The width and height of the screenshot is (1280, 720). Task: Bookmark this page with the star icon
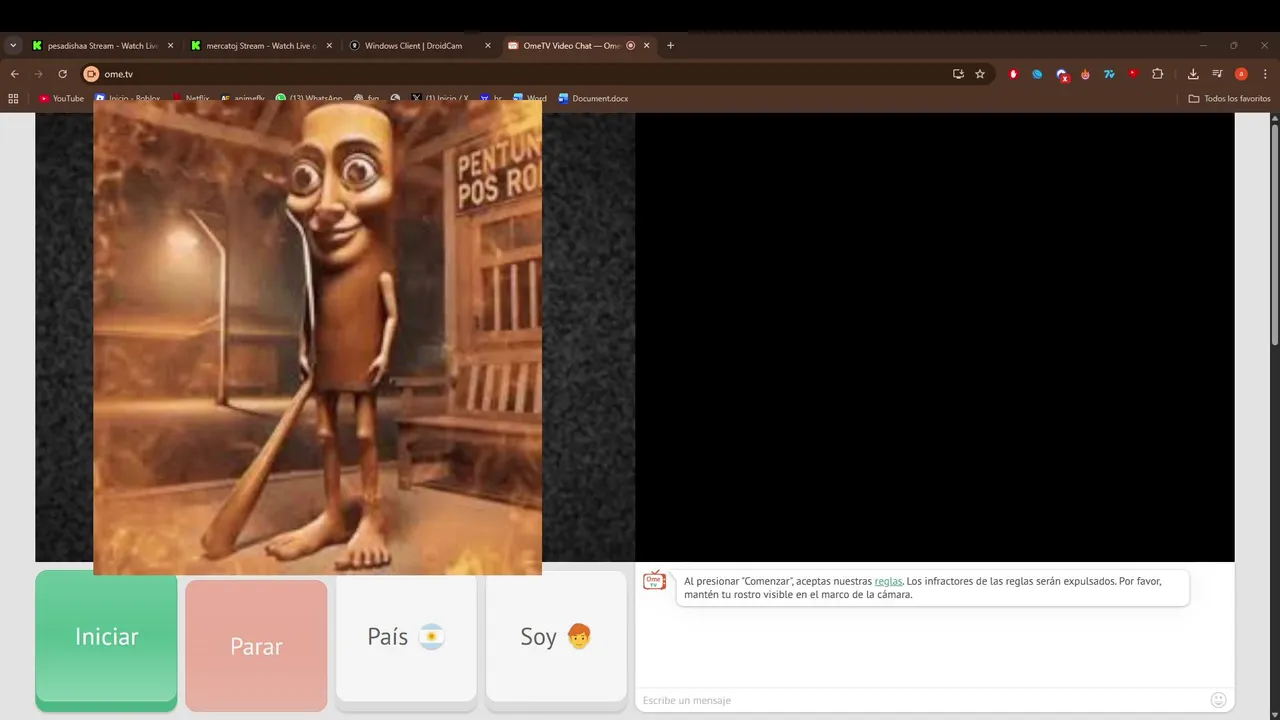click(x=980, y=74)
